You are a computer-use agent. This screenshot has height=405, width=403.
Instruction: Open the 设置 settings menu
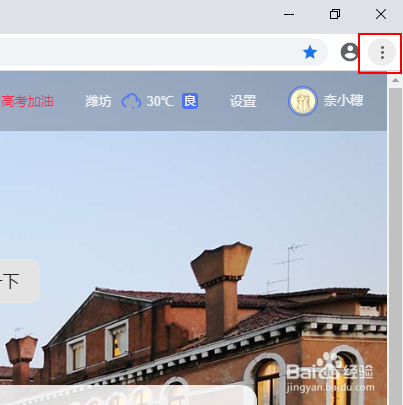click(243, 101)
